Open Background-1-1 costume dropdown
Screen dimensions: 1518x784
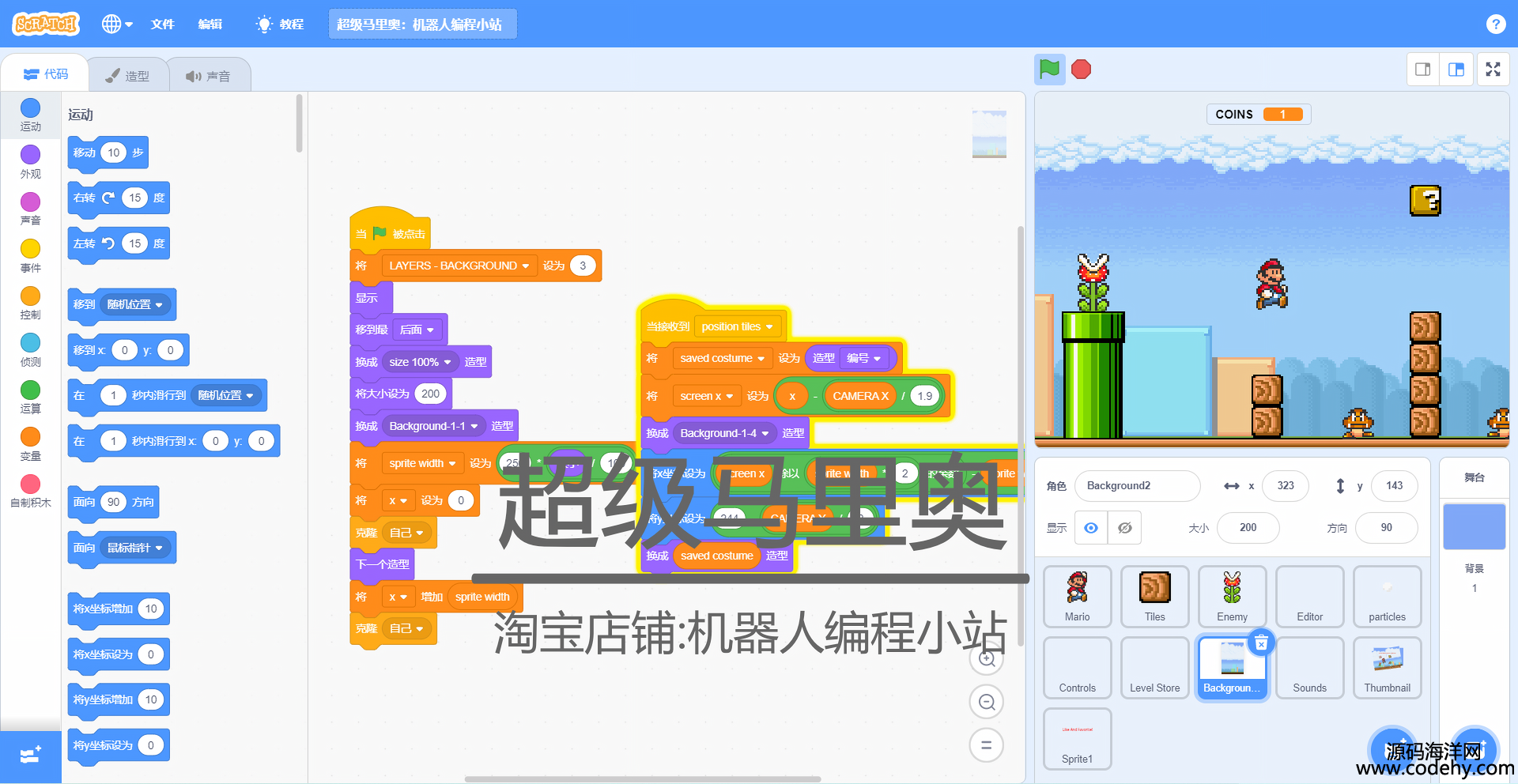[x=434, y=426]
